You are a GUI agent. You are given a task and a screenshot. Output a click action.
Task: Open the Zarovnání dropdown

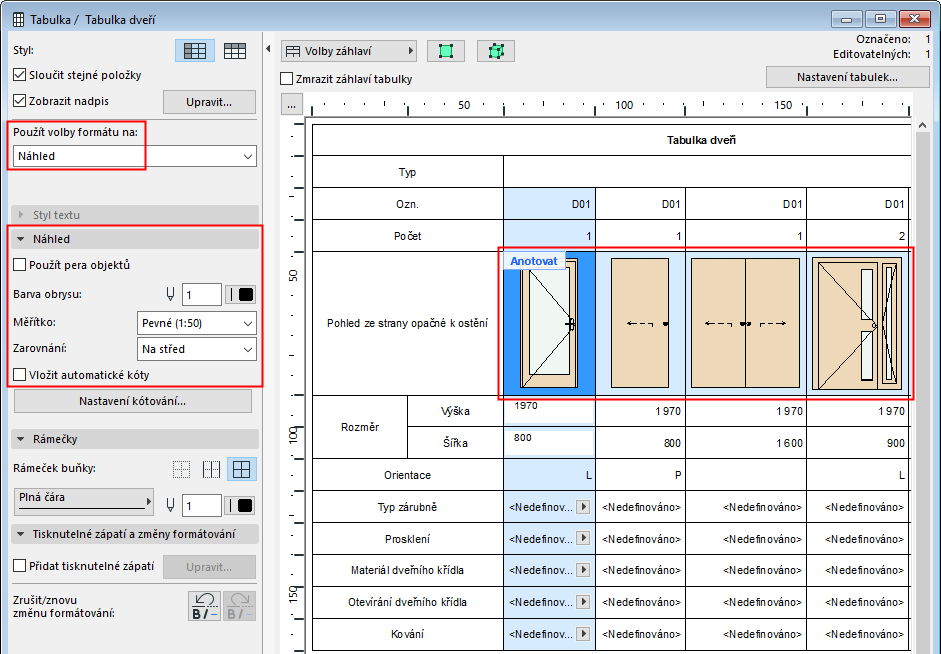(x=196, y=349)
